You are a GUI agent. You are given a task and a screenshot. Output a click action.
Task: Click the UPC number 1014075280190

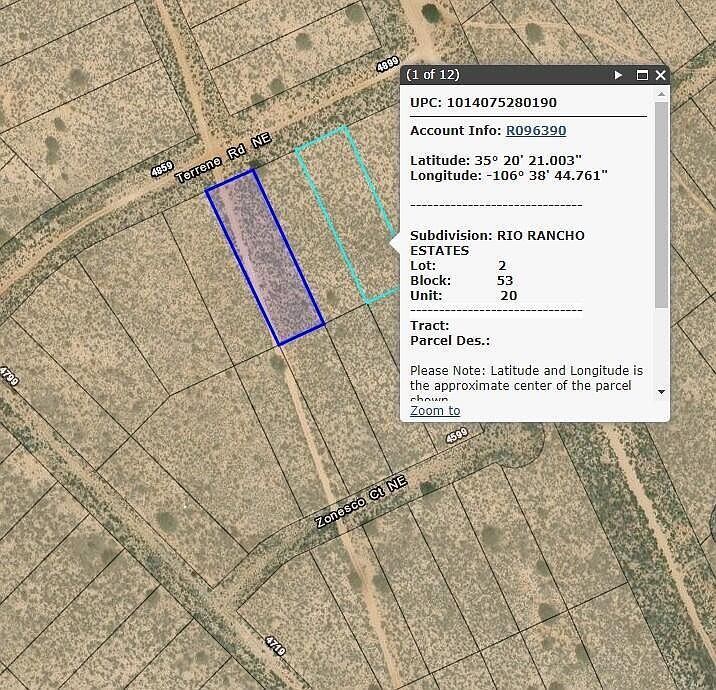click(502, 102)
